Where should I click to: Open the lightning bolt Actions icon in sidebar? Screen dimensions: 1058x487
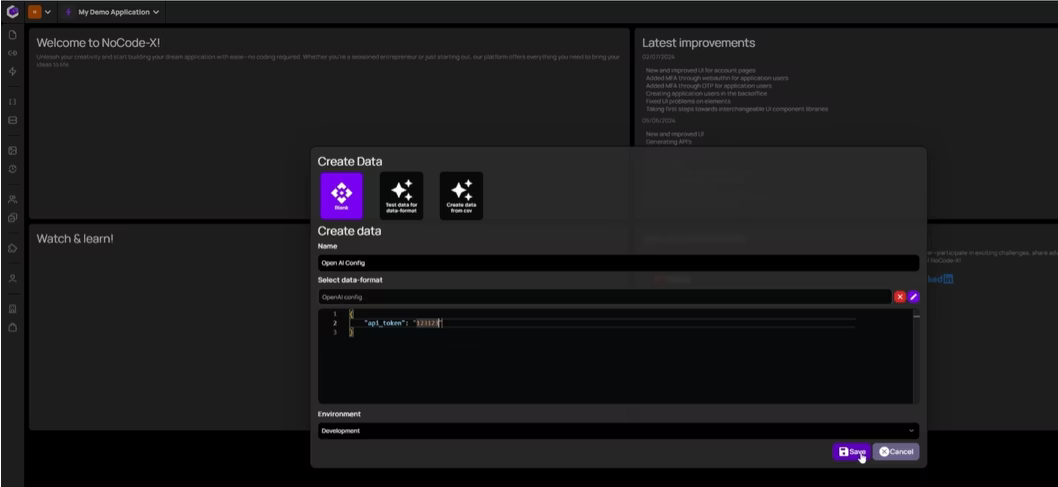(x=12, y=71)
